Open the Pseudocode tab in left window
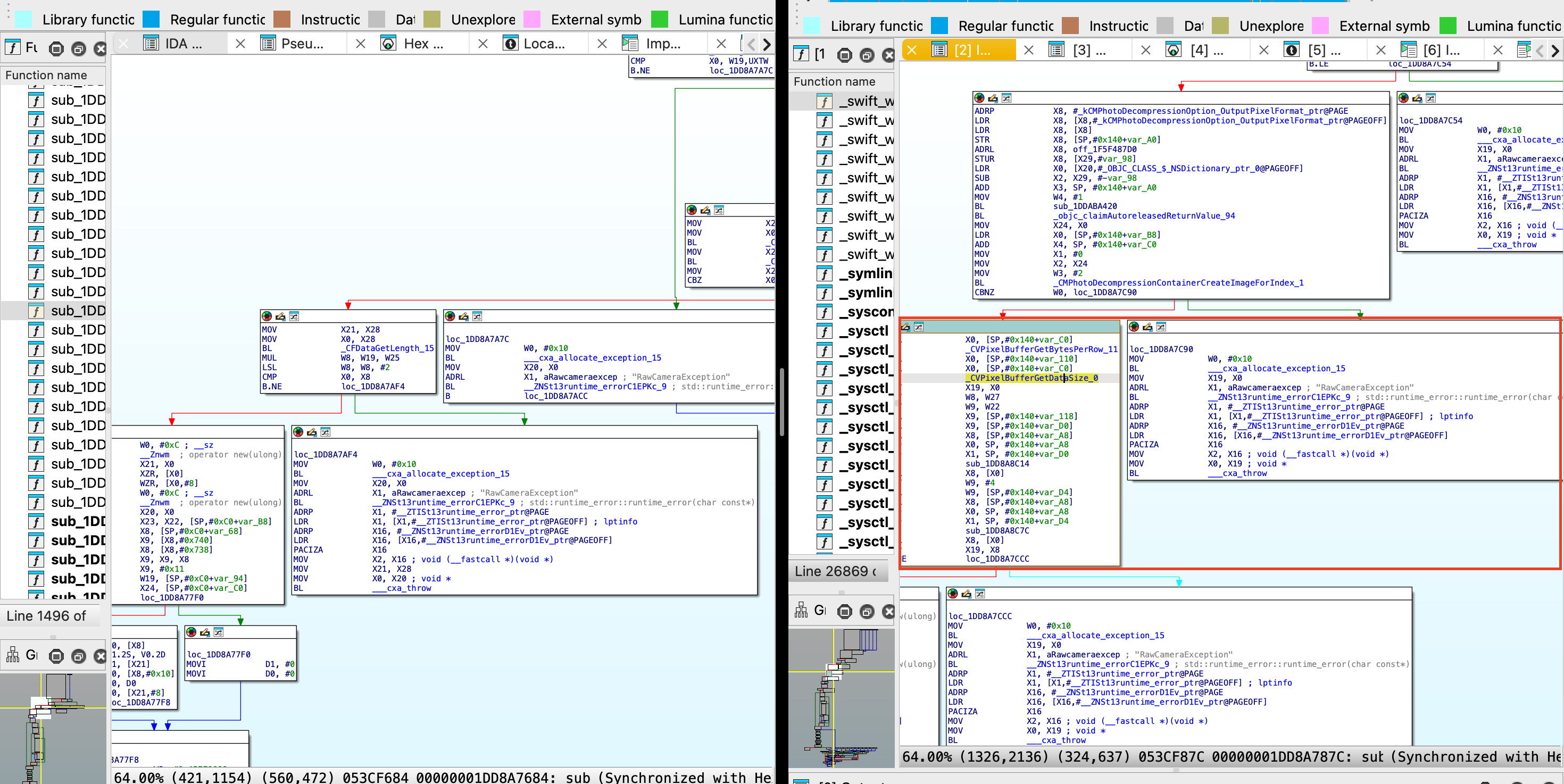The width and height of the screenshot is (1564, 784). tap(302, 44)
